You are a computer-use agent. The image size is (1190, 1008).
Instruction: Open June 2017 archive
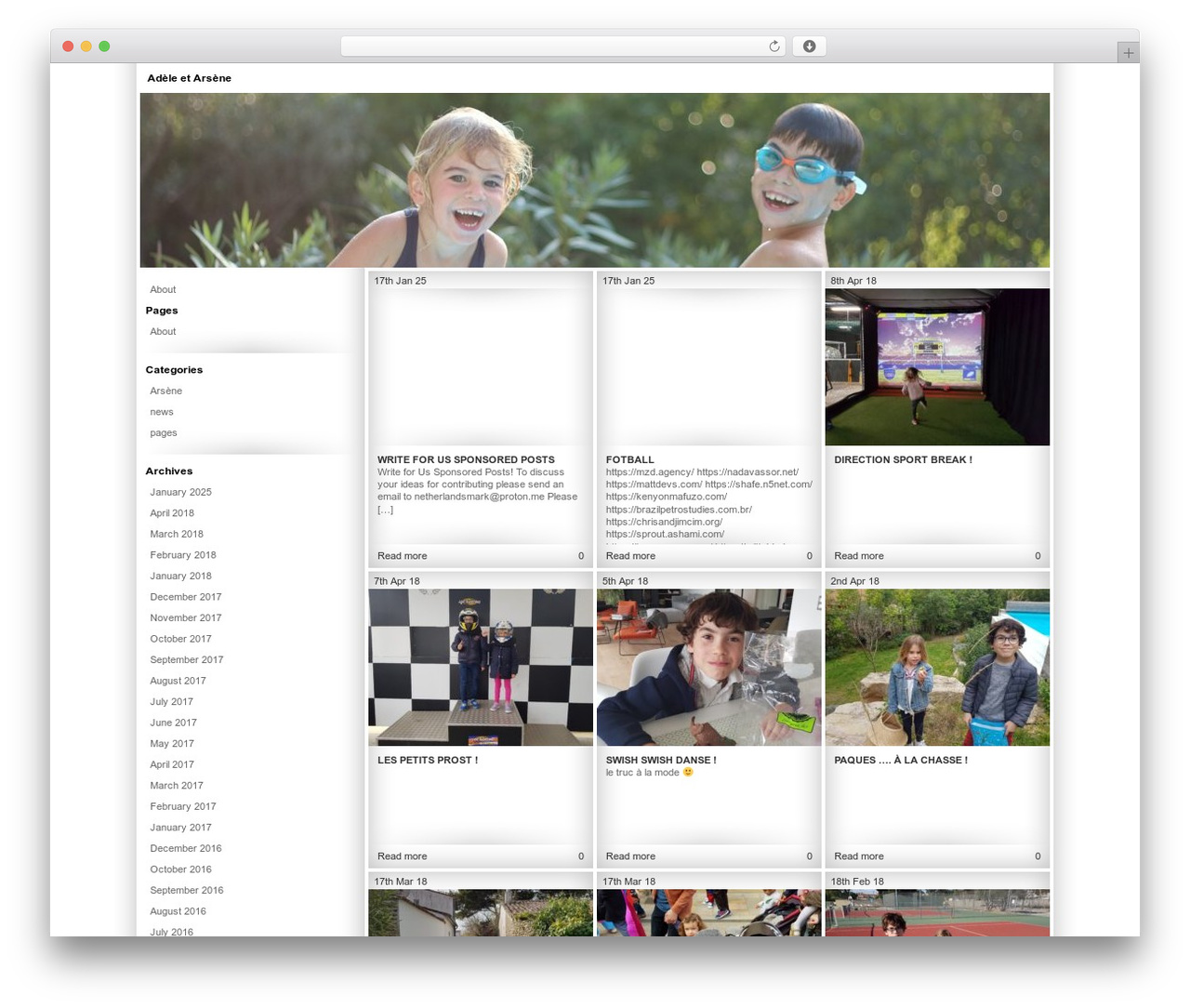tap(174, 723)
